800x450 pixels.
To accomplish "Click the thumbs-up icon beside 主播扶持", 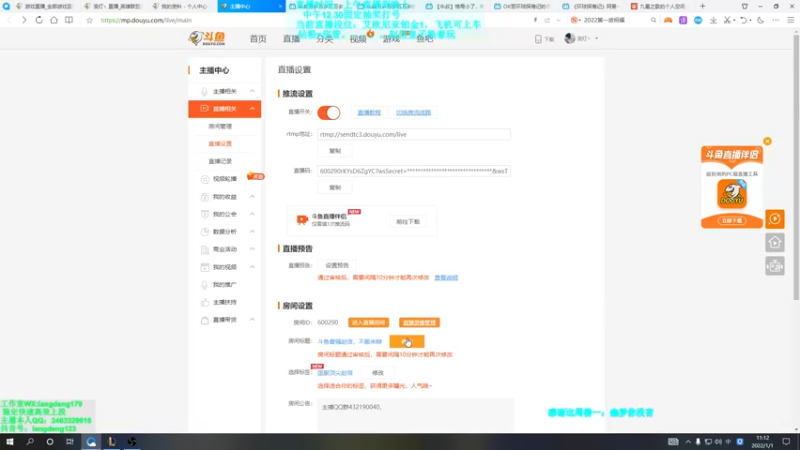I will click(x=205, y=303).
